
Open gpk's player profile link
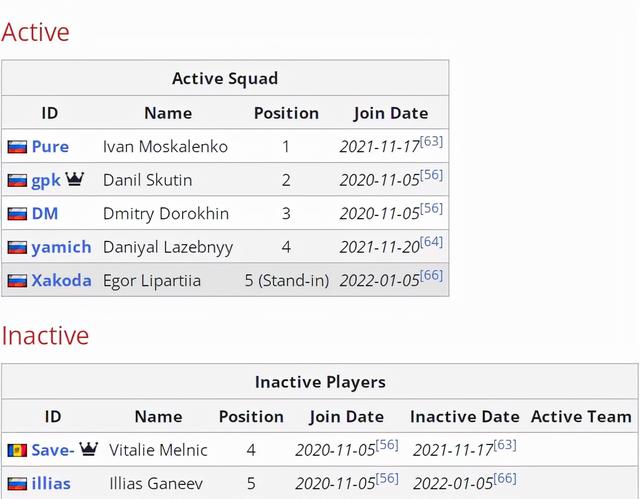46,181
